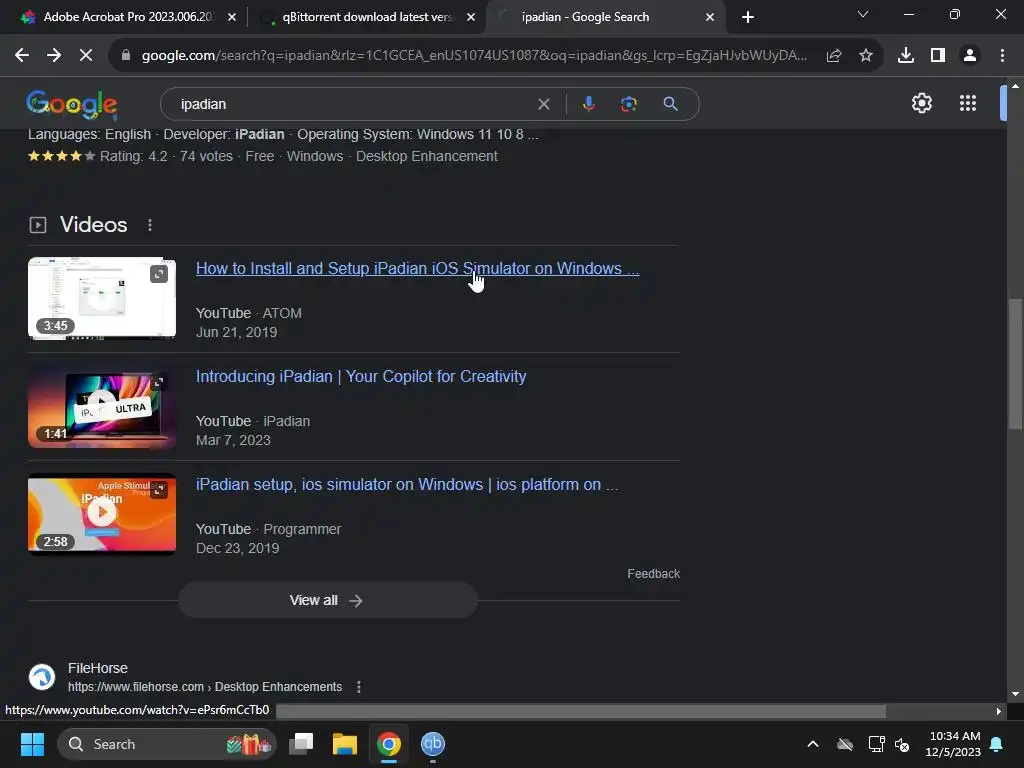
Task: Click the site lock icon in address bar
Action: click(126, 56)
